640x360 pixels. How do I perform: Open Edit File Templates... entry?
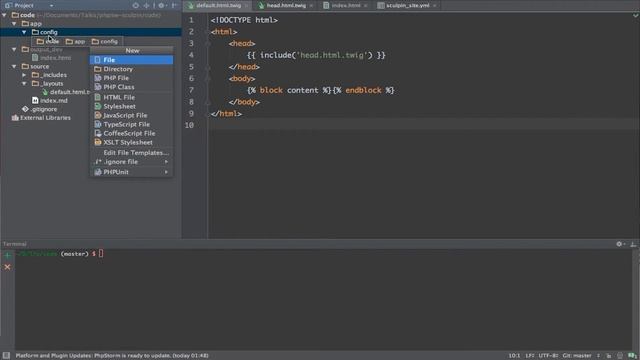pos(131,153)
